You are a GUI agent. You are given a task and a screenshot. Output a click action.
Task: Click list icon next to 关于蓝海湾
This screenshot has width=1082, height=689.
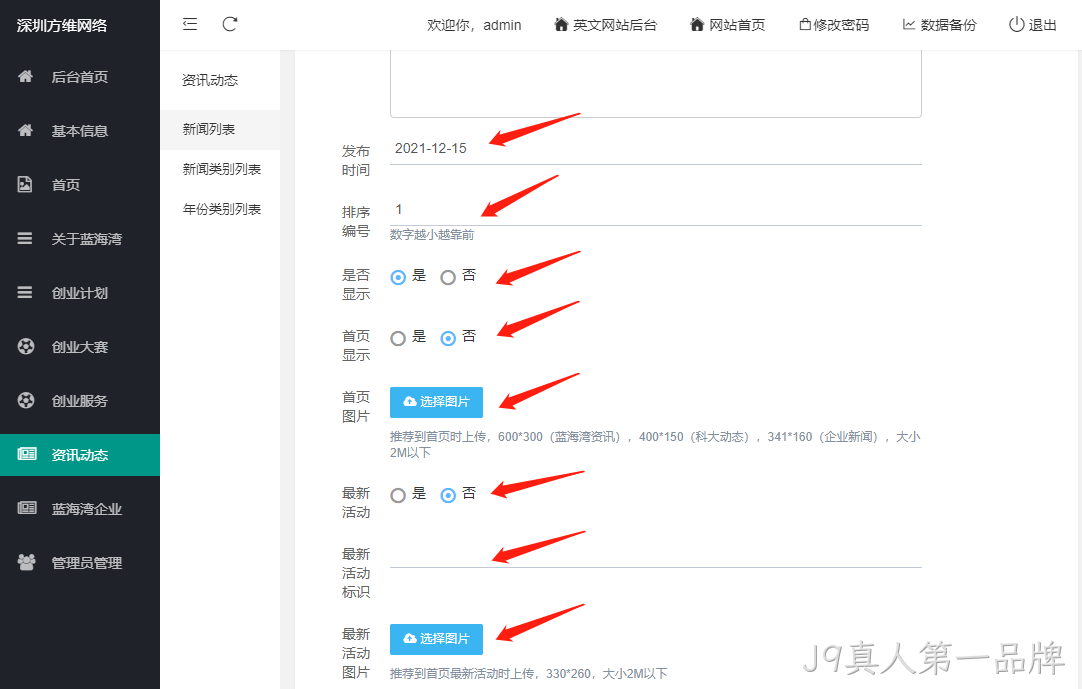pyautogui.click(x=25, y=238)
